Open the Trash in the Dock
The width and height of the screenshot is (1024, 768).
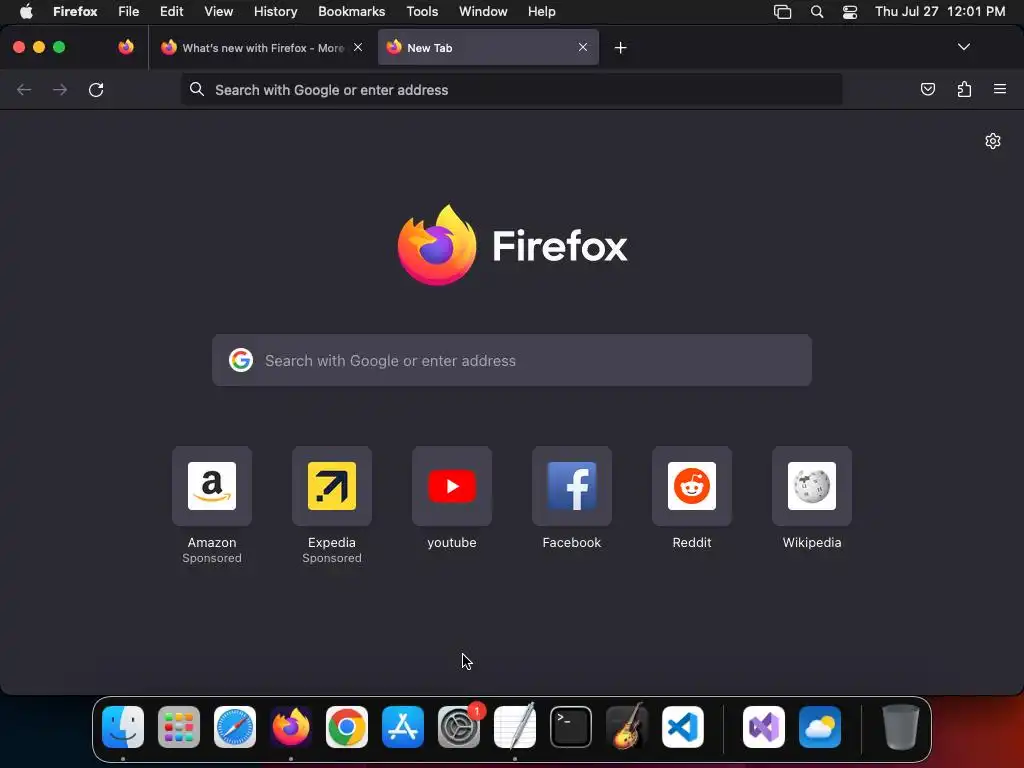901,726
